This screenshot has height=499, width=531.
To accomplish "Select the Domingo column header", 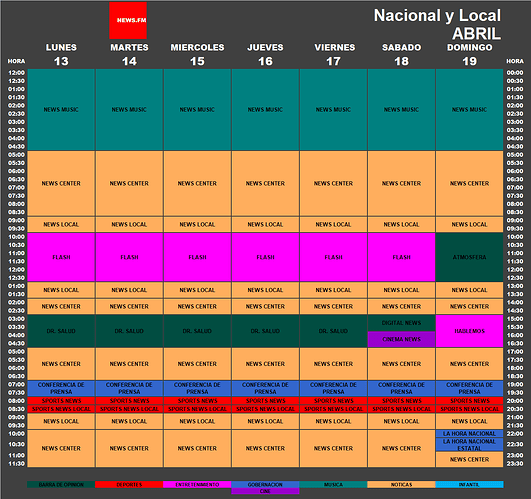I will (470, 47).
